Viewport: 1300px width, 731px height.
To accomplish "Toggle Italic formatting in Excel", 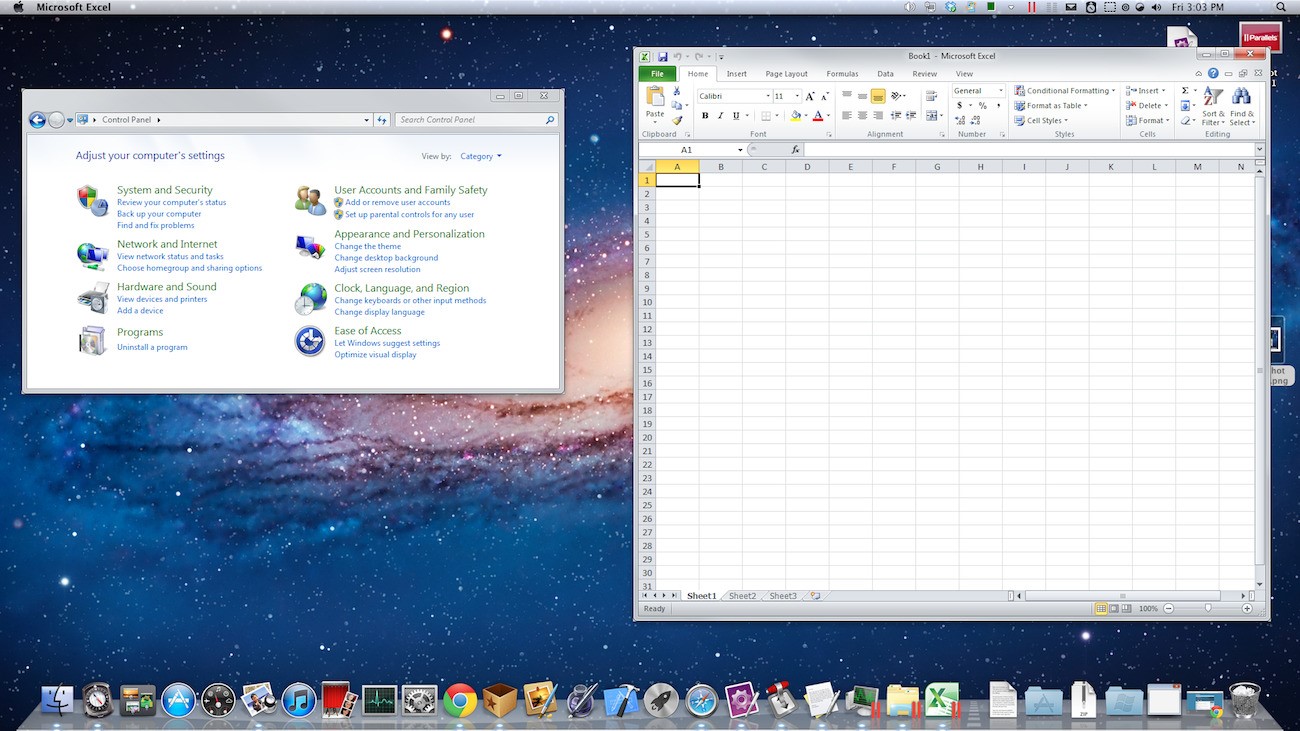I will [x=720, y=116].
